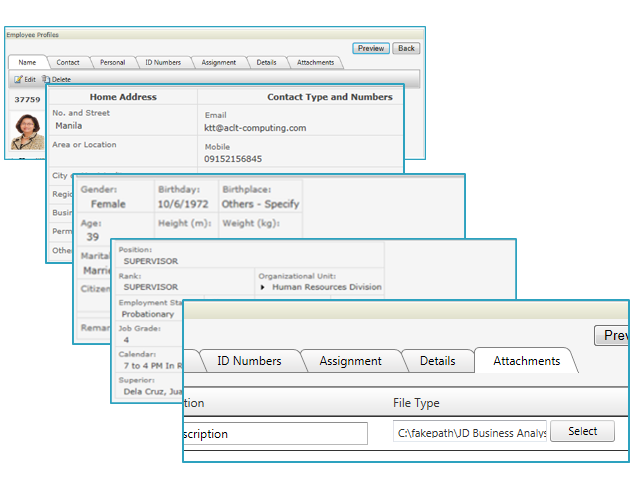The height and width of the screenshot is (480, 640).
Task: Open the Name tab
Action: point(27,62)
